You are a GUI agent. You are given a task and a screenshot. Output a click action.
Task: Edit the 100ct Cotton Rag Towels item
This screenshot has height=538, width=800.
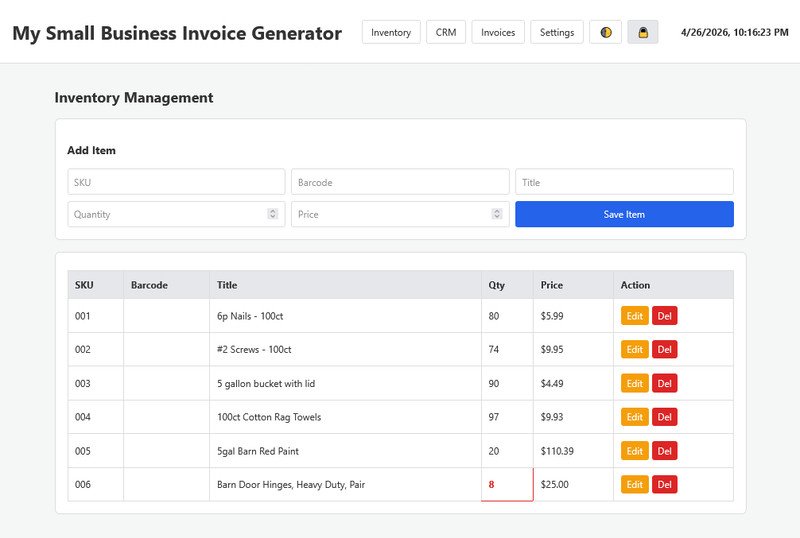point(634,417)
